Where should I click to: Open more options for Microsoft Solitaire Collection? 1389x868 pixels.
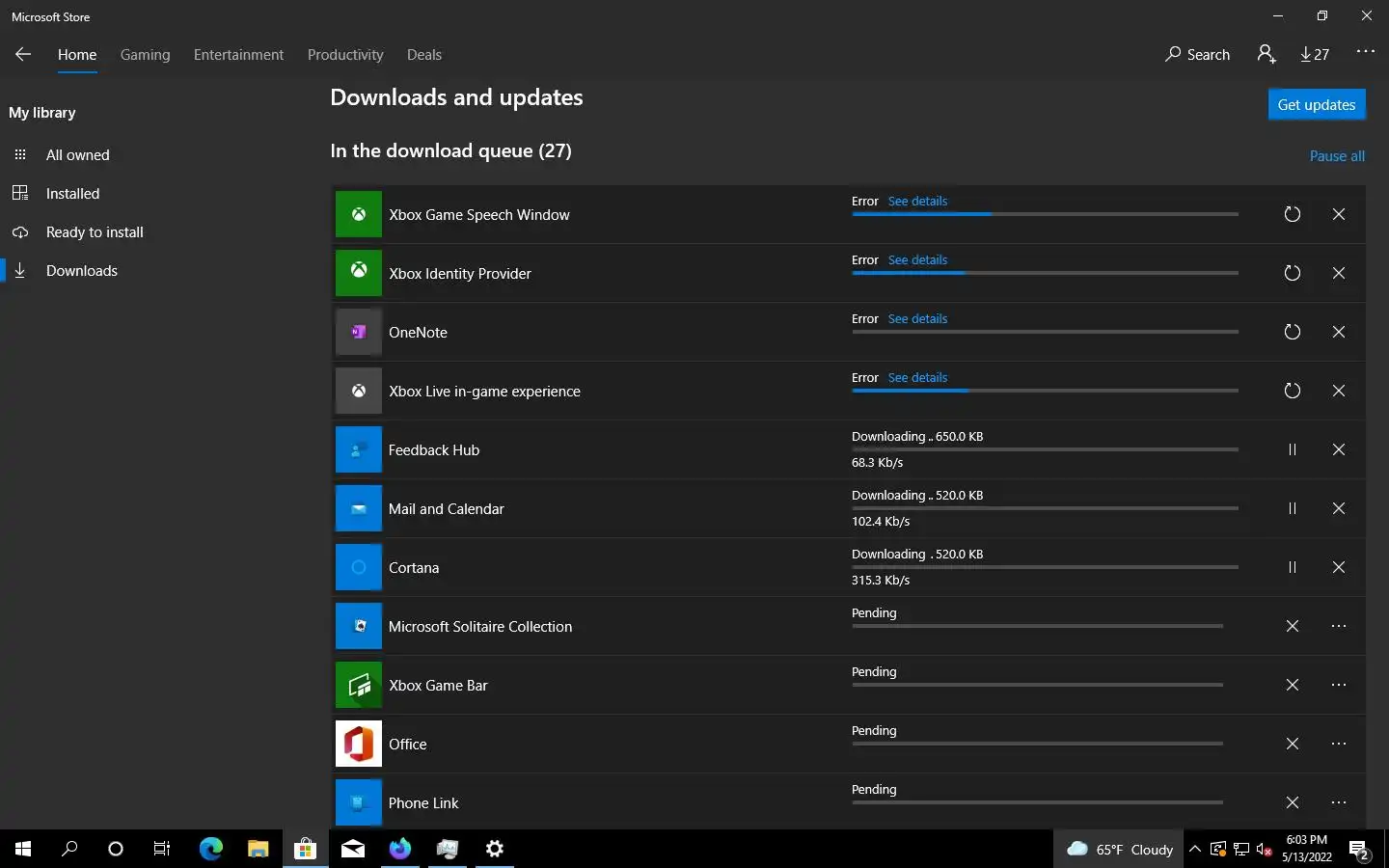click(1339, 626)
